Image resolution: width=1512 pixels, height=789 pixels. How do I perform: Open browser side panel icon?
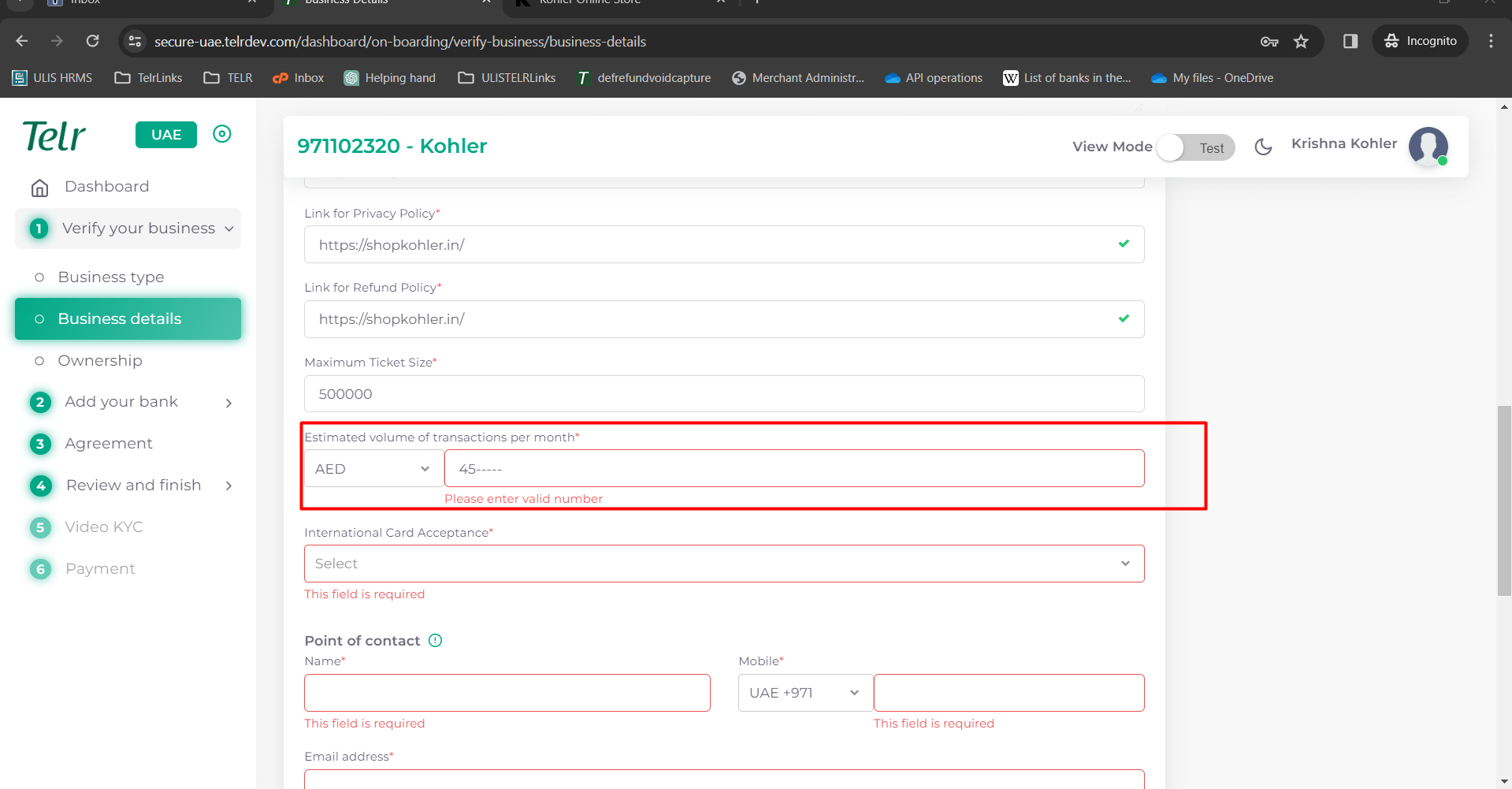[x=1350, y=41]
